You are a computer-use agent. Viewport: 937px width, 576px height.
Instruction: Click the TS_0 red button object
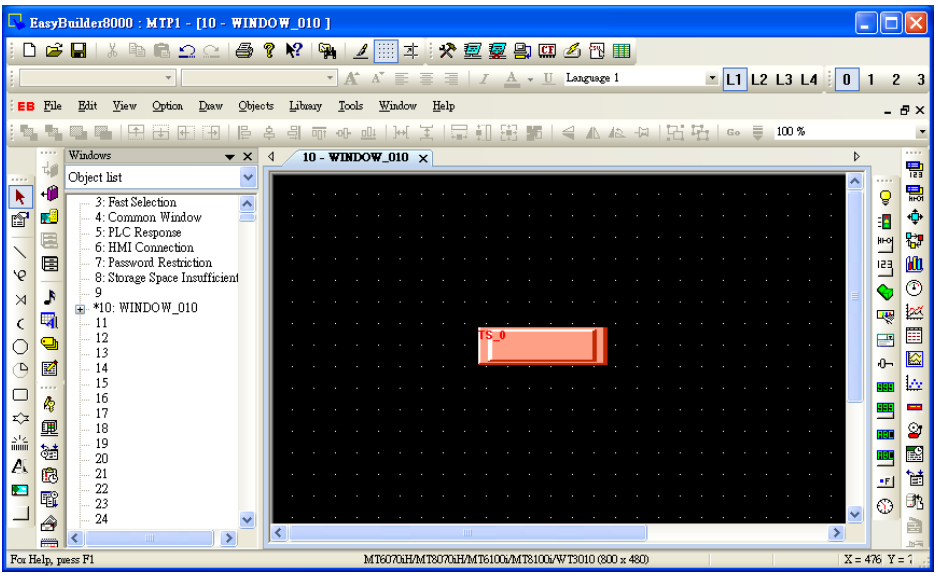[542, 345]
